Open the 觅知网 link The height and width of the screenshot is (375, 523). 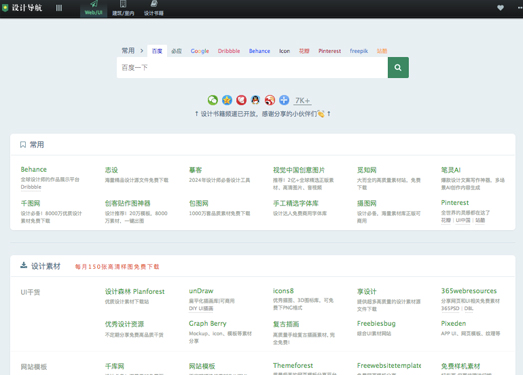click(x=367, y=170)
